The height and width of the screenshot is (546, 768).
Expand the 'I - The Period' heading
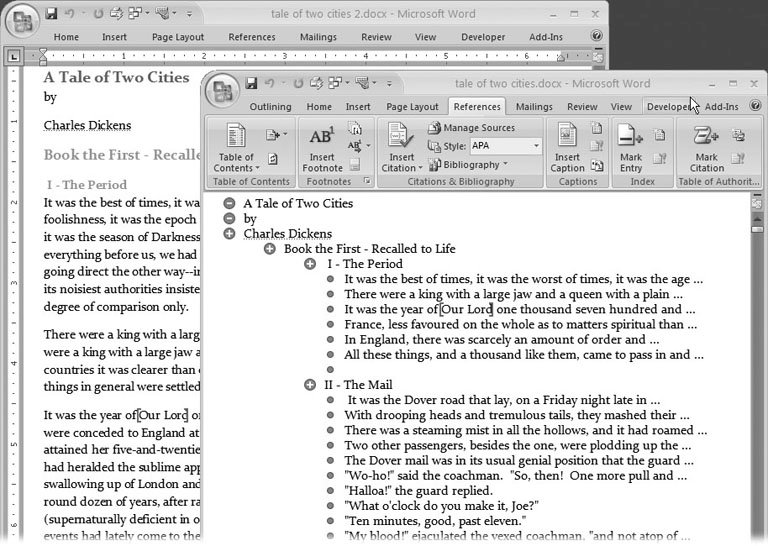tap(309, 264)
